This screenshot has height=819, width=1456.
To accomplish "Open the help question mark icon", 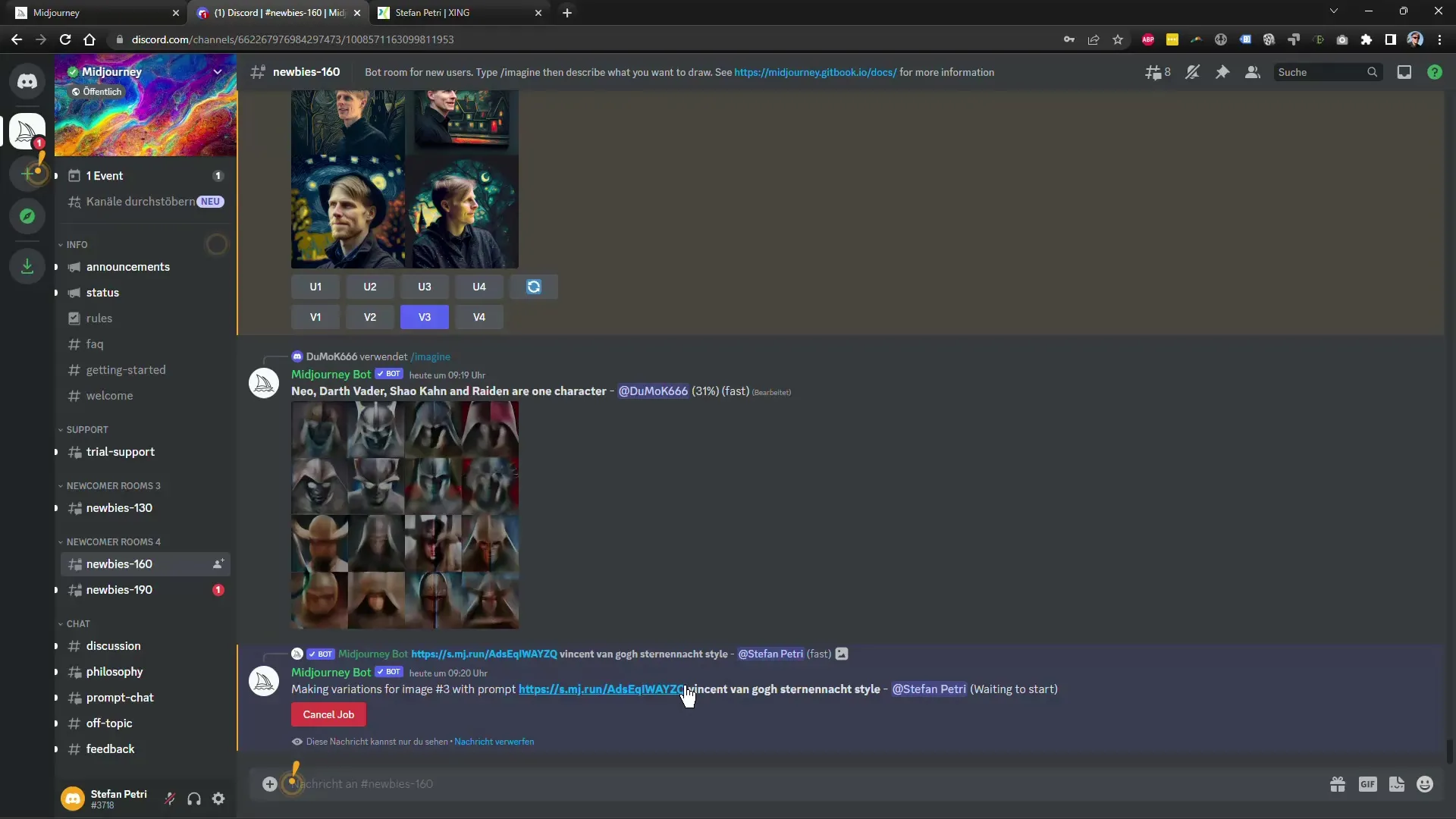I will (x=1435, y=72).
